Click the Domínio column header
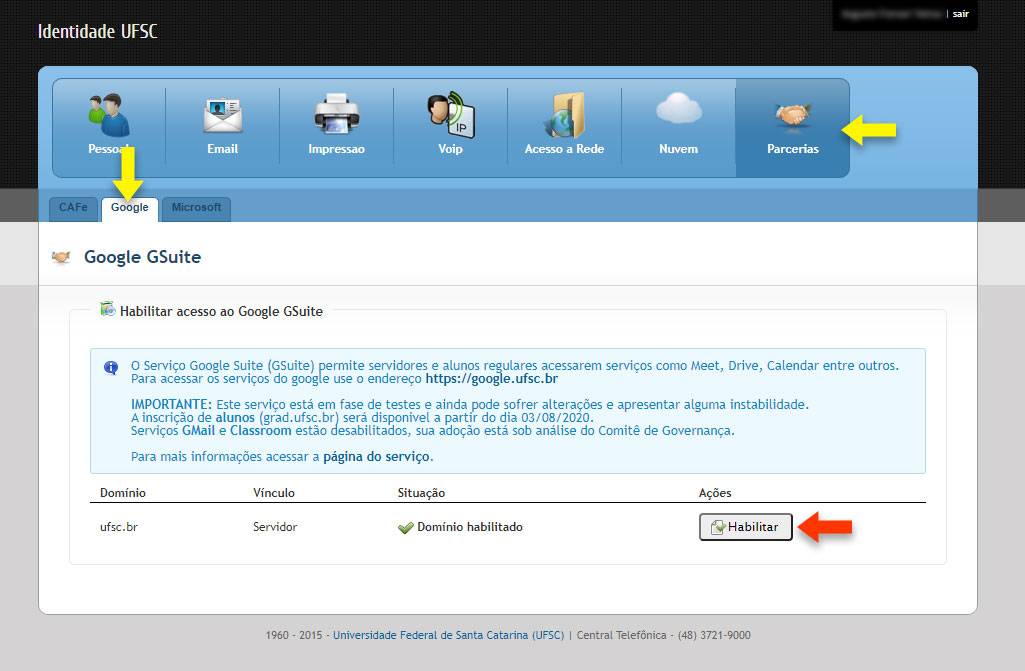Image resolution: width=1025 pixels, height=671 pixels. coord(123,493)
